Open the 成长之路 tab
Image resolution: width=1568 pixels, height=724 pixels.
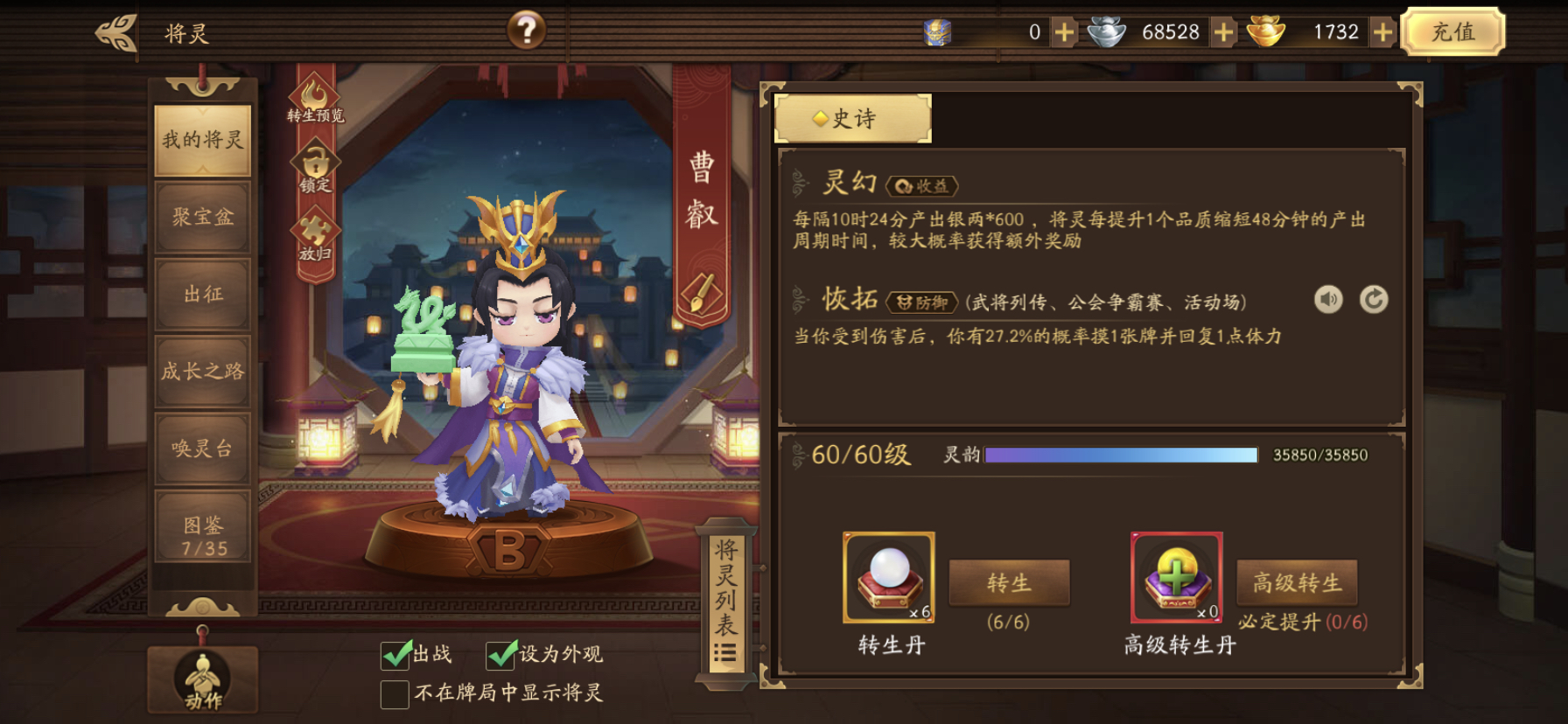(203, 371)
